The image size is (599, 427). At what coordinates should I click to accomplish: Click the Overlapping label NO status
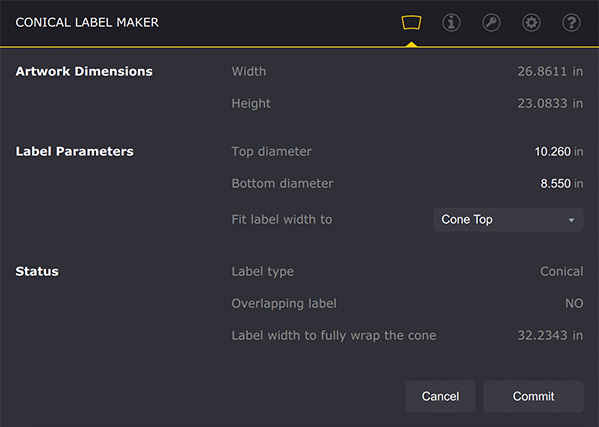[x=574, y=304]
